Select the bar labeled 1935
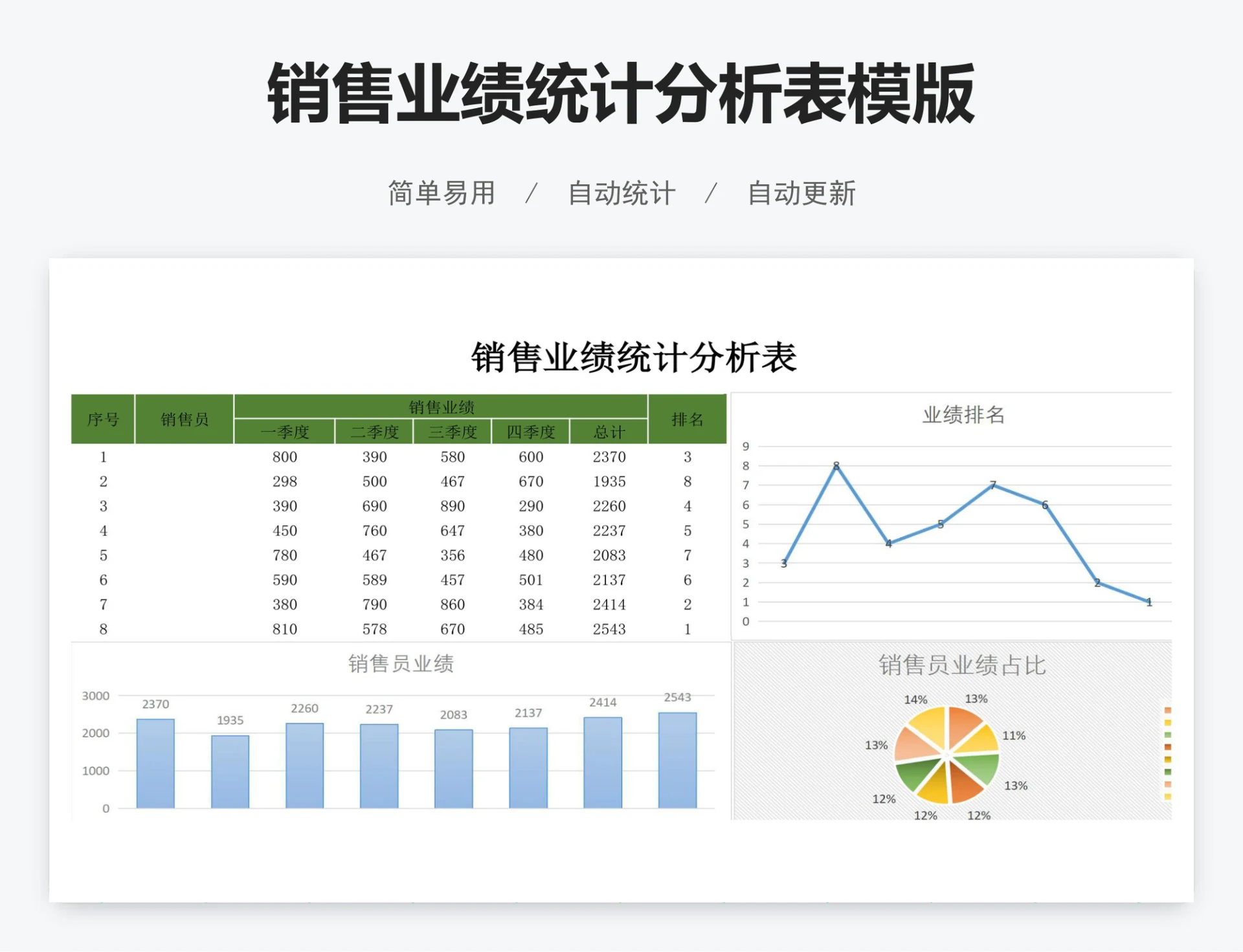The height and width of the screenshot is (952, 1243). [x=229, y=773]
